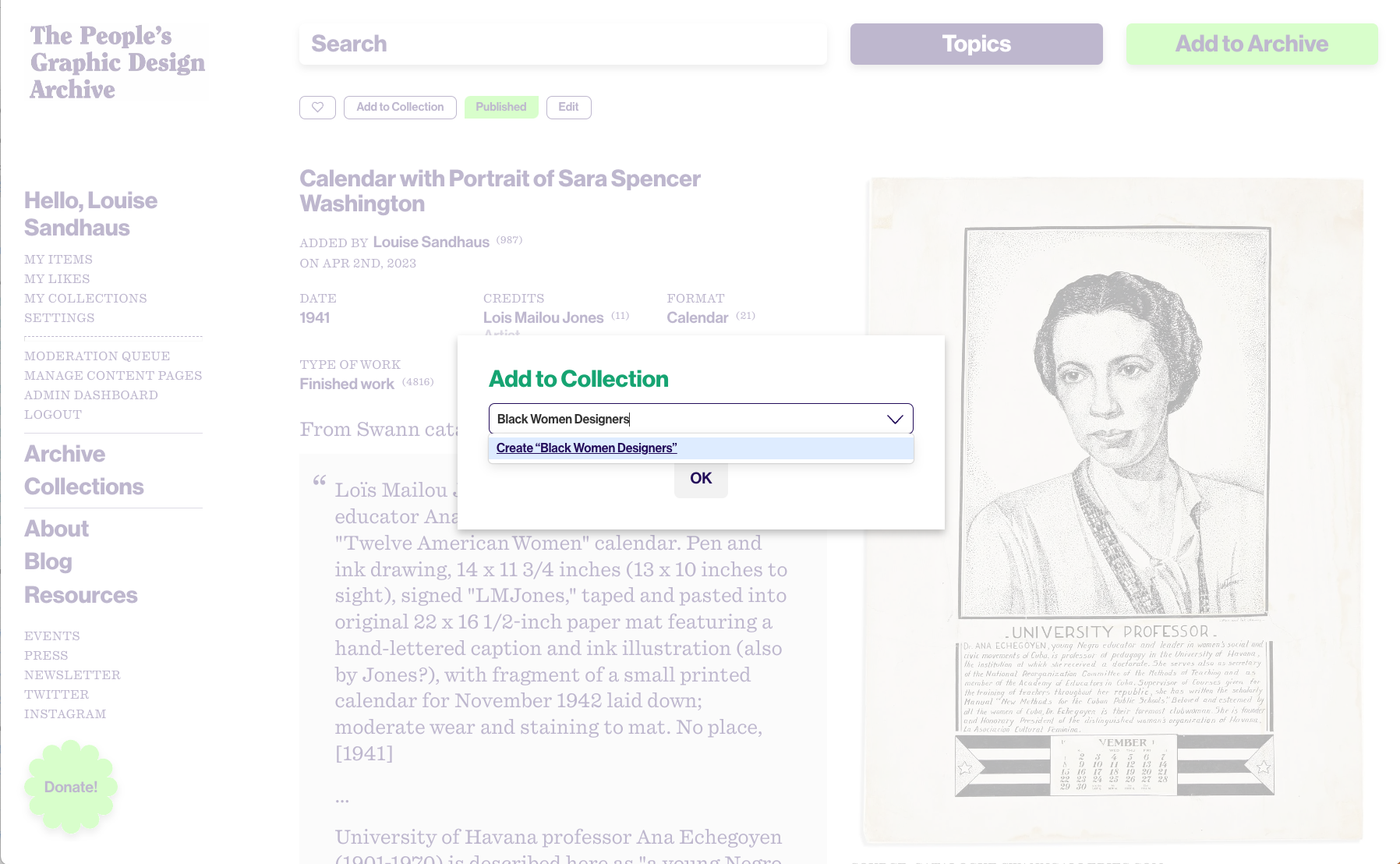Toggle the Published status button
The image size is (1400, 864).
point(501,108)
